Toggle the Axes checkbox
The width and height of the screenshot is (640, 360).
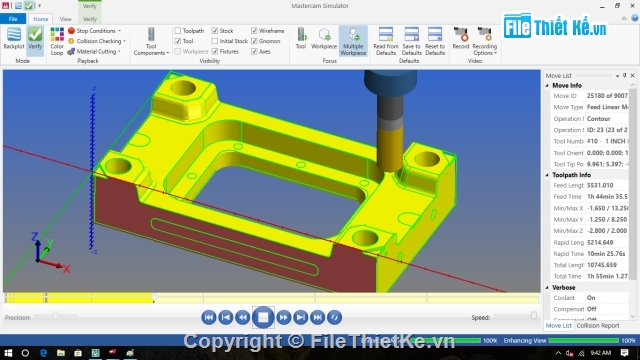[254, 51]
